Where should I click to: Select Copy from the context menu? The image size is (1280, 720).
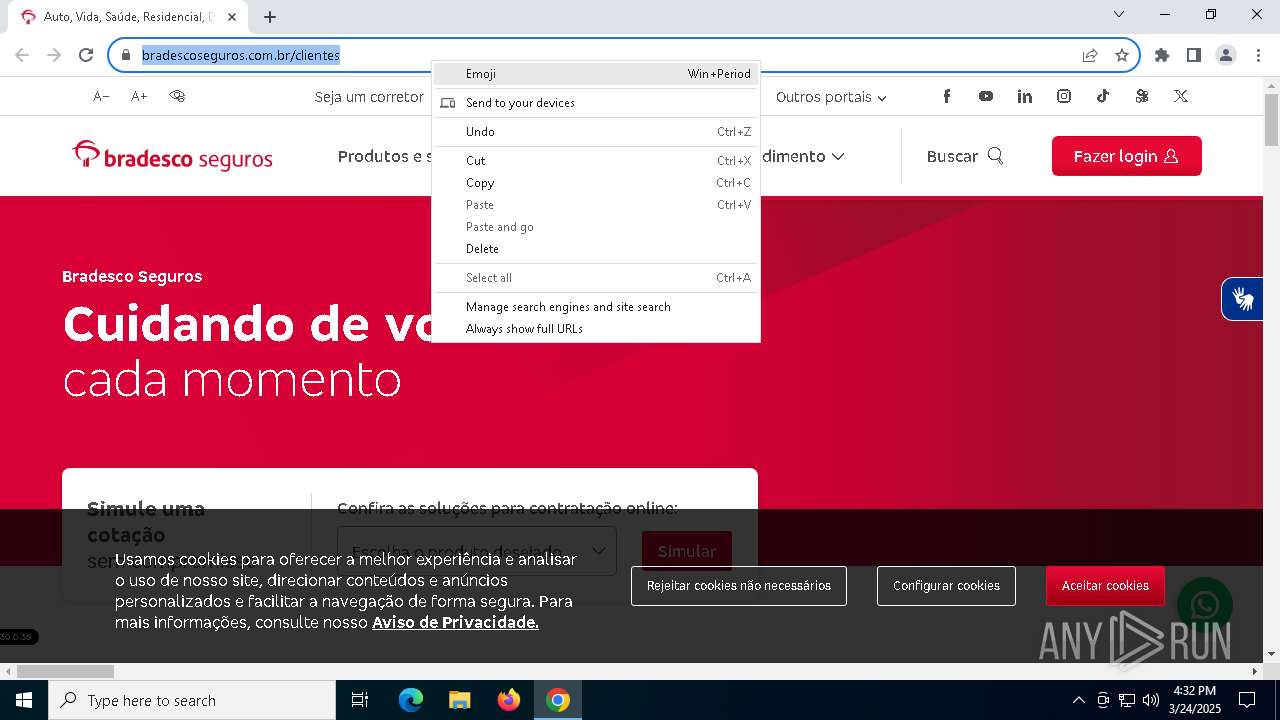coord(596,183)
